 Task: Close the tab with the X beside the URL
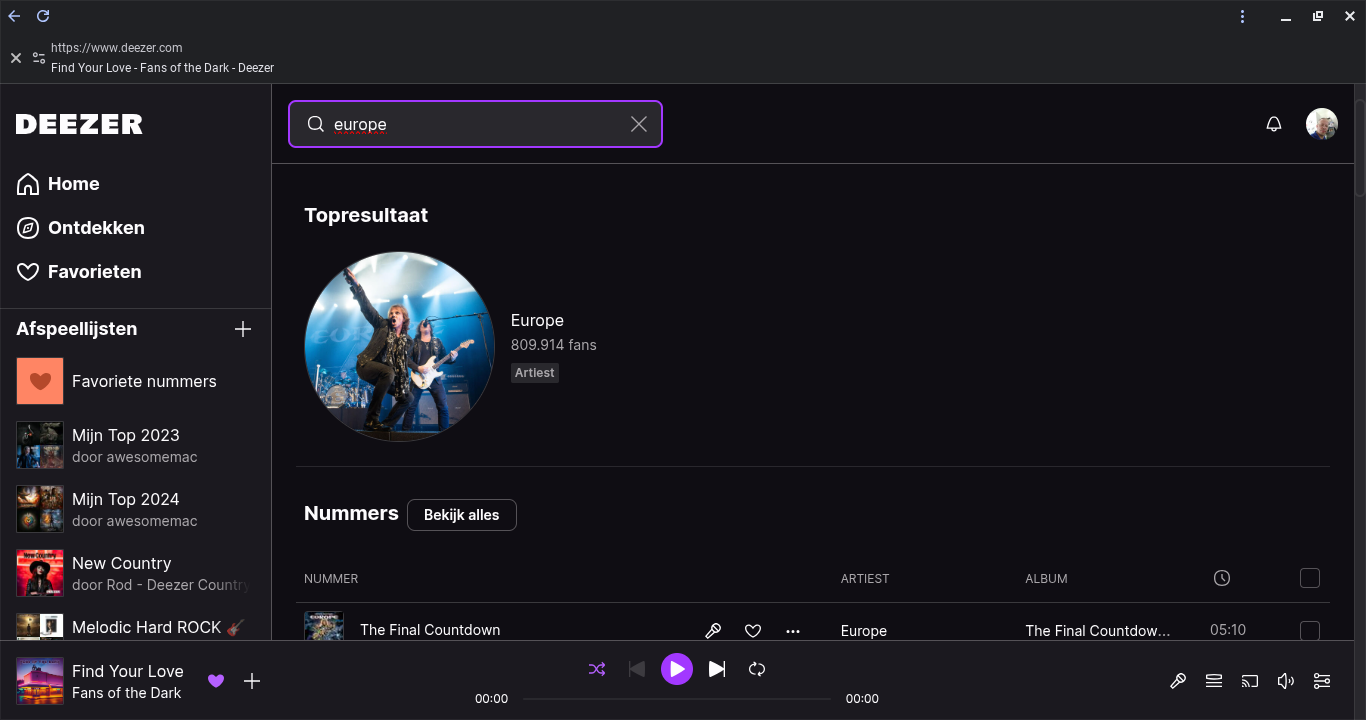point(16,58)
